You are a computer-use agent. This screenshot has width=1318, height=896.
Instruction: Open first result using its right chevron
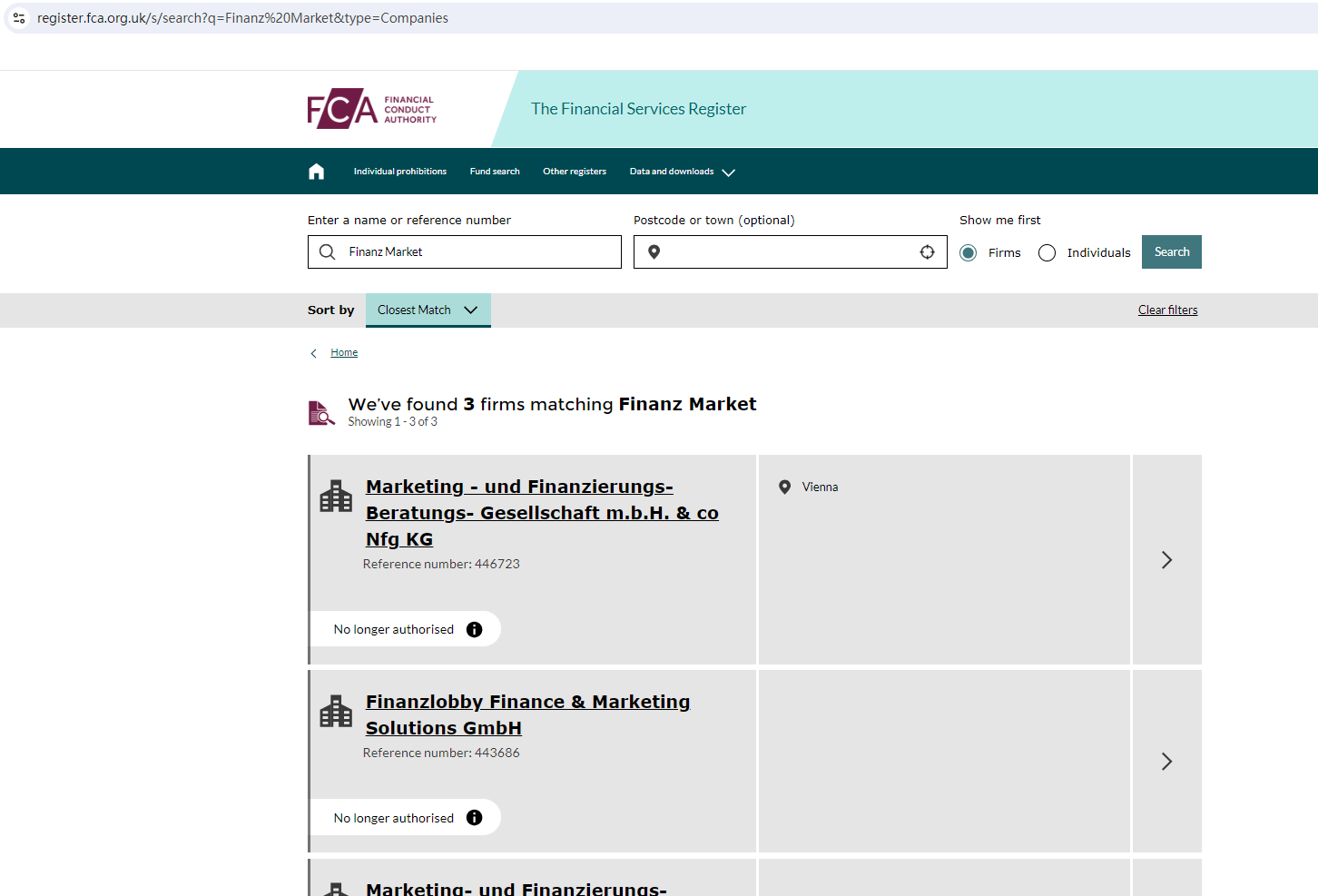(1166, 560)
